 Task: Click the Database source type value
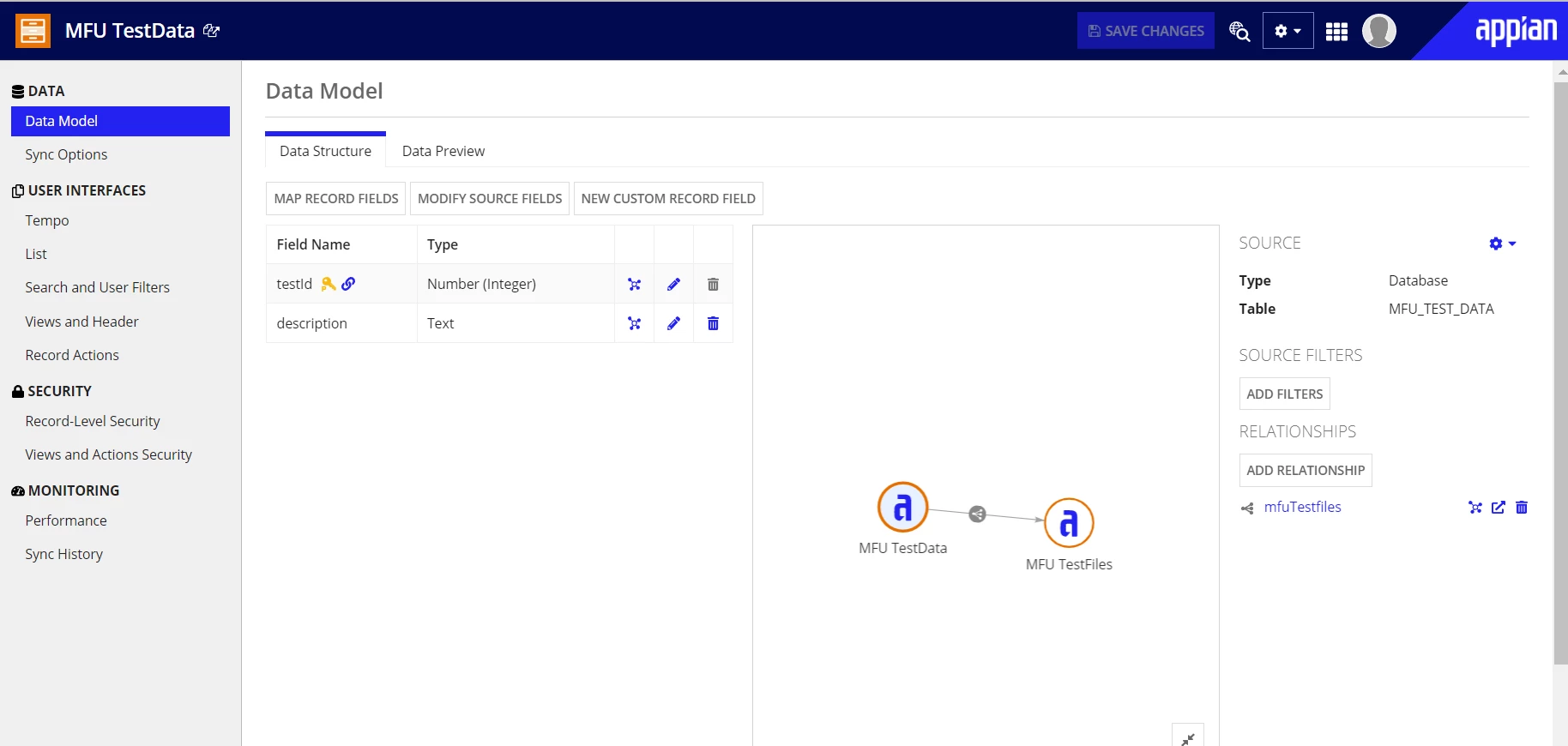click(1418, 280)
